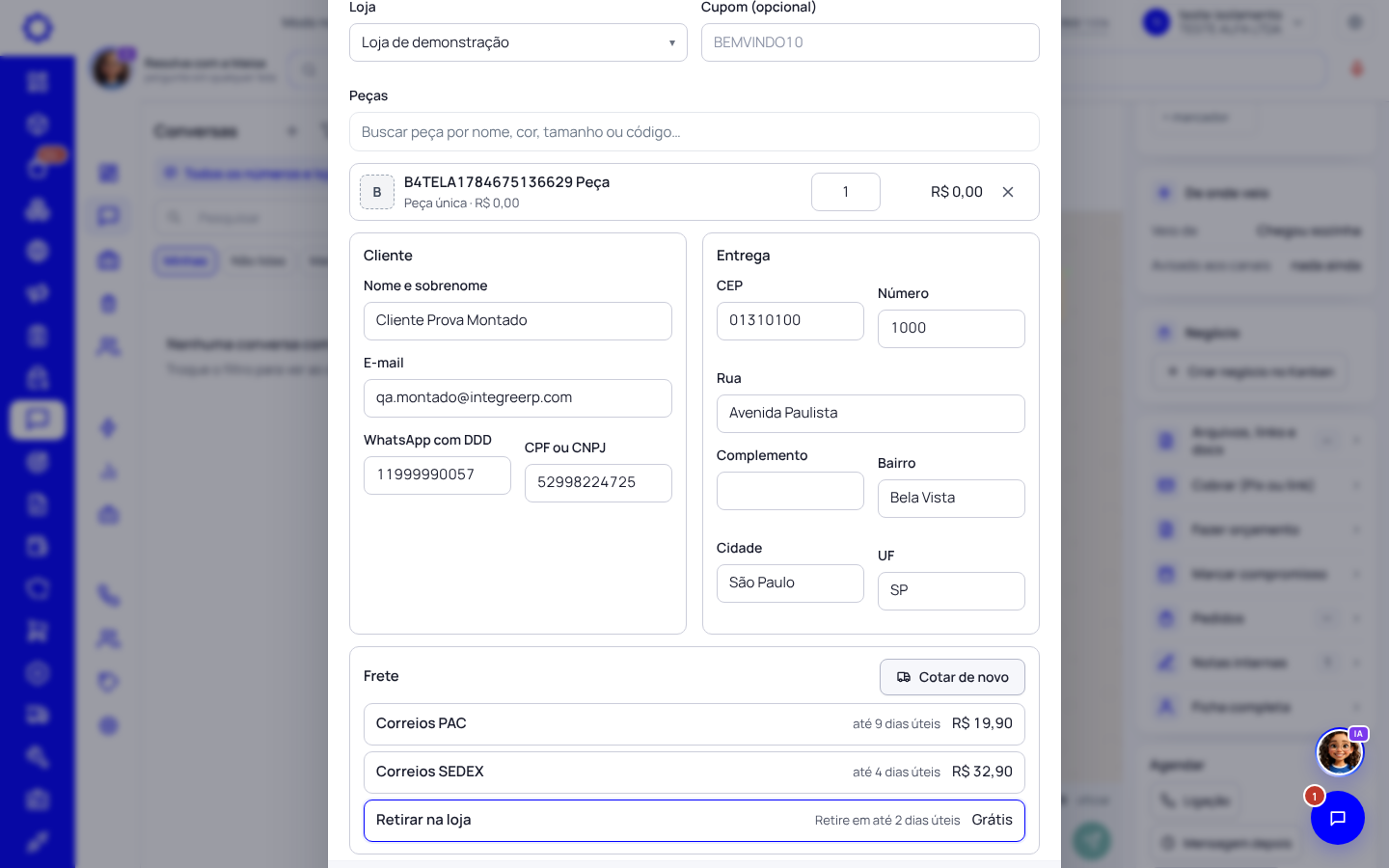Viewport: 1389px width, 868px height.
Task: Choose Retirar na loja shipping option
Action: 694,821
